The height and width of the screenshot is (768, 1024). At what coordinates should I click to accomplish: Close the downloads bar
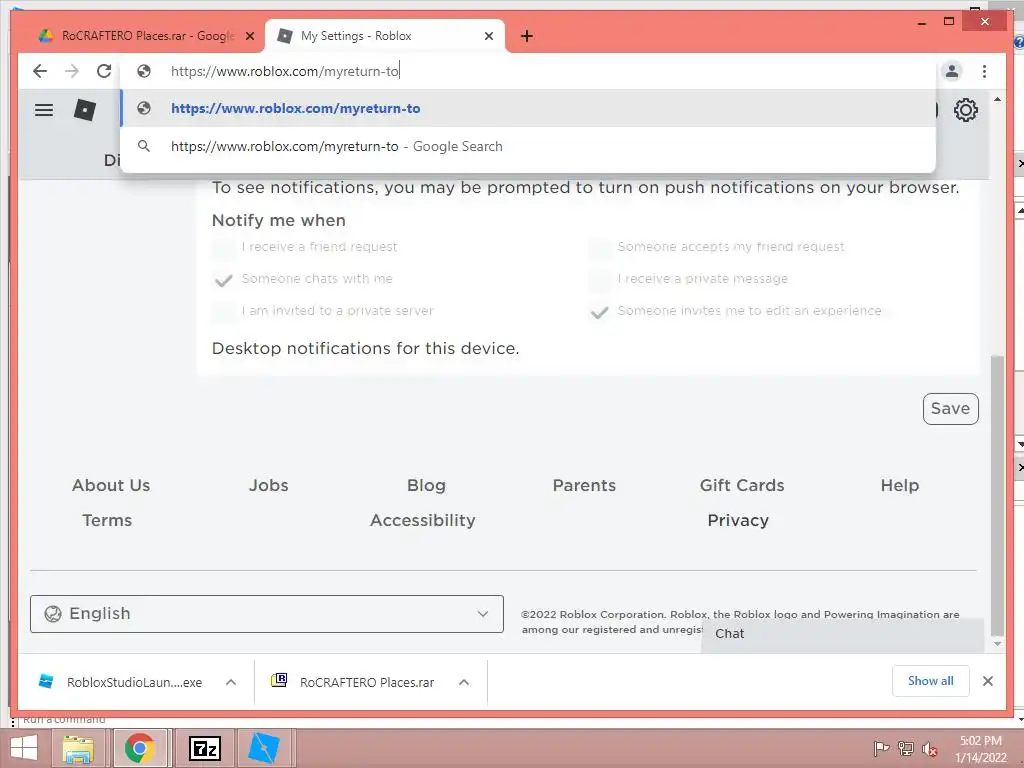coord(987,681)
